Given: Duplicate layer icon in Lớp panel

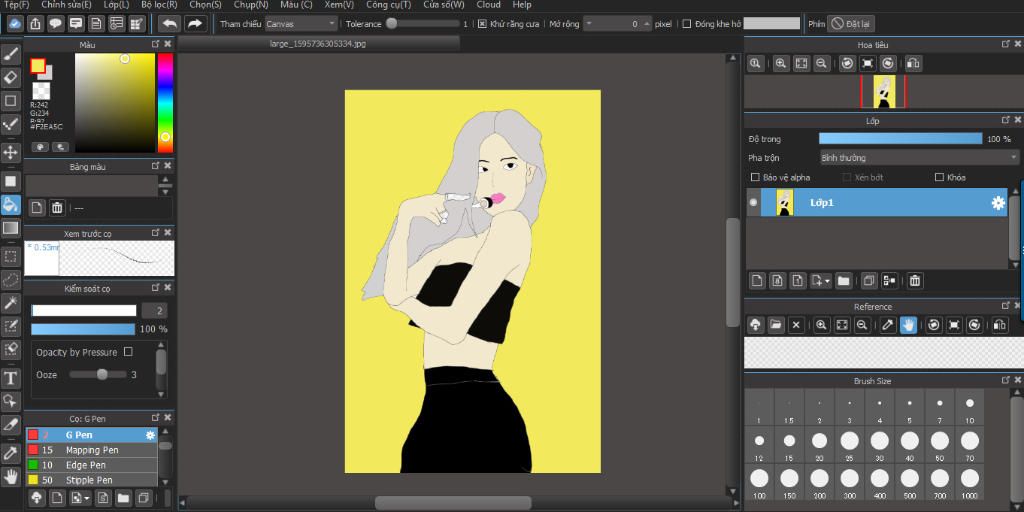Looking at the screenshot, I should (x=868, y=281).
